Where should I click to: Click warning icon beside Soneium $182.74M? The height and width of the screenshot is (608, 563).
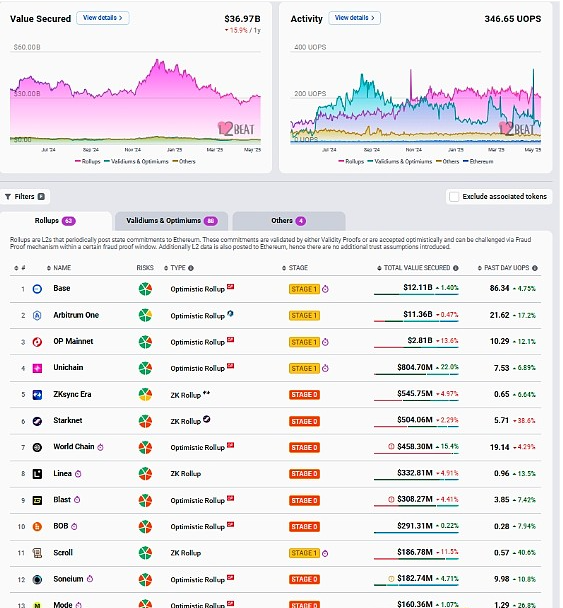(x=391, y=579)
